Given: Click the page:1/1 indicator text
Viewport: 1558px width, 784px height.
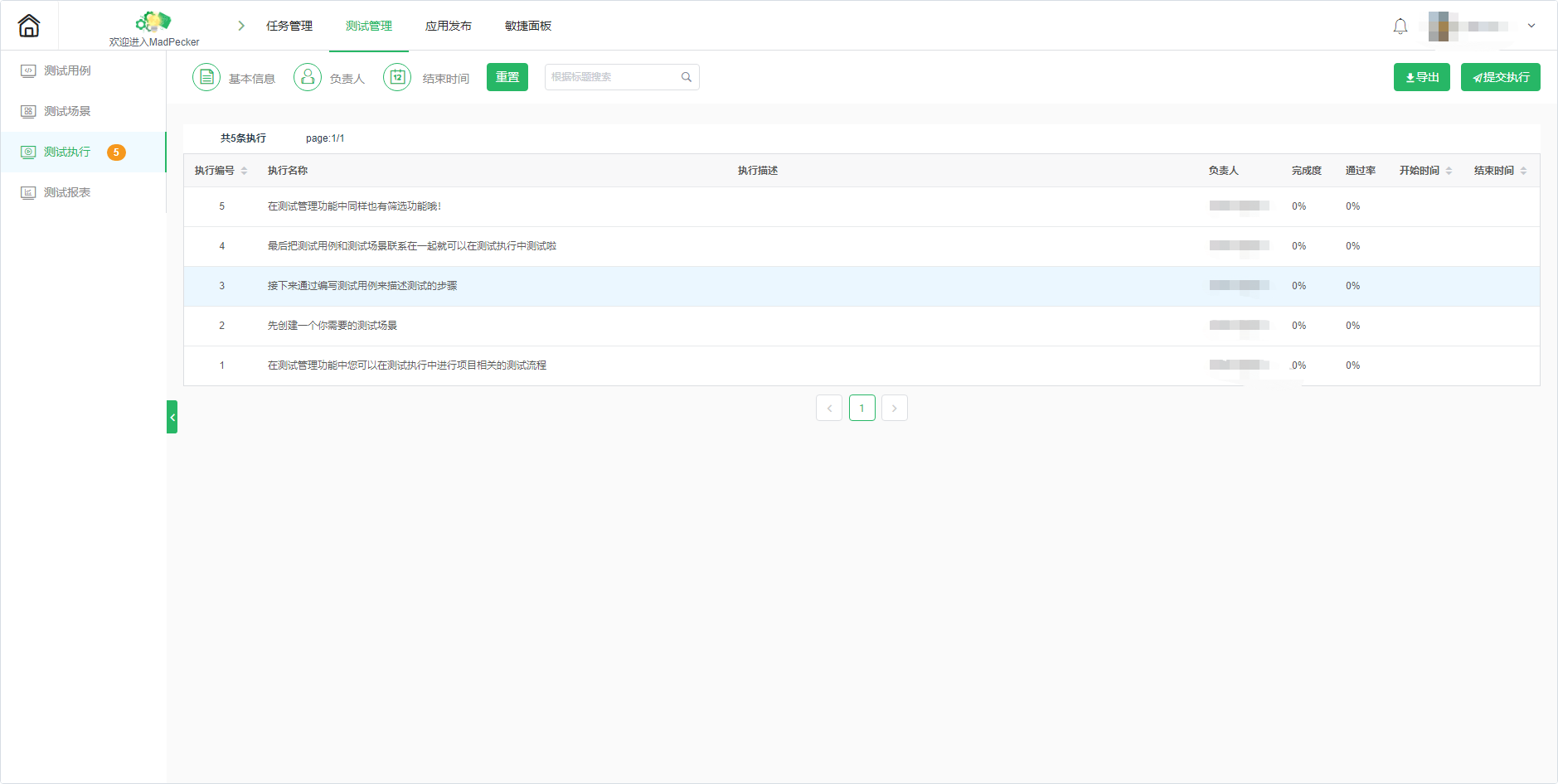Looking at the screenshot, I should coord(325,138).
